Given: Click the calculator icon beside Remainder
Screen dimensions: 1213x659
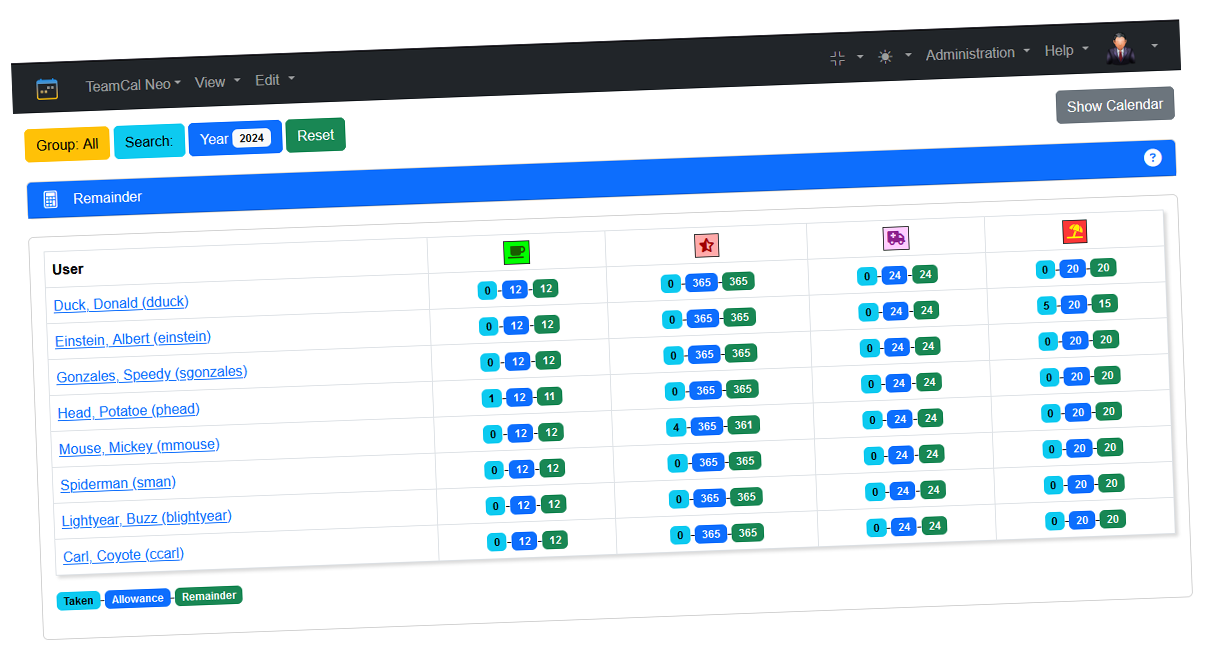Looking at the screenshot, I should [51, 200].
